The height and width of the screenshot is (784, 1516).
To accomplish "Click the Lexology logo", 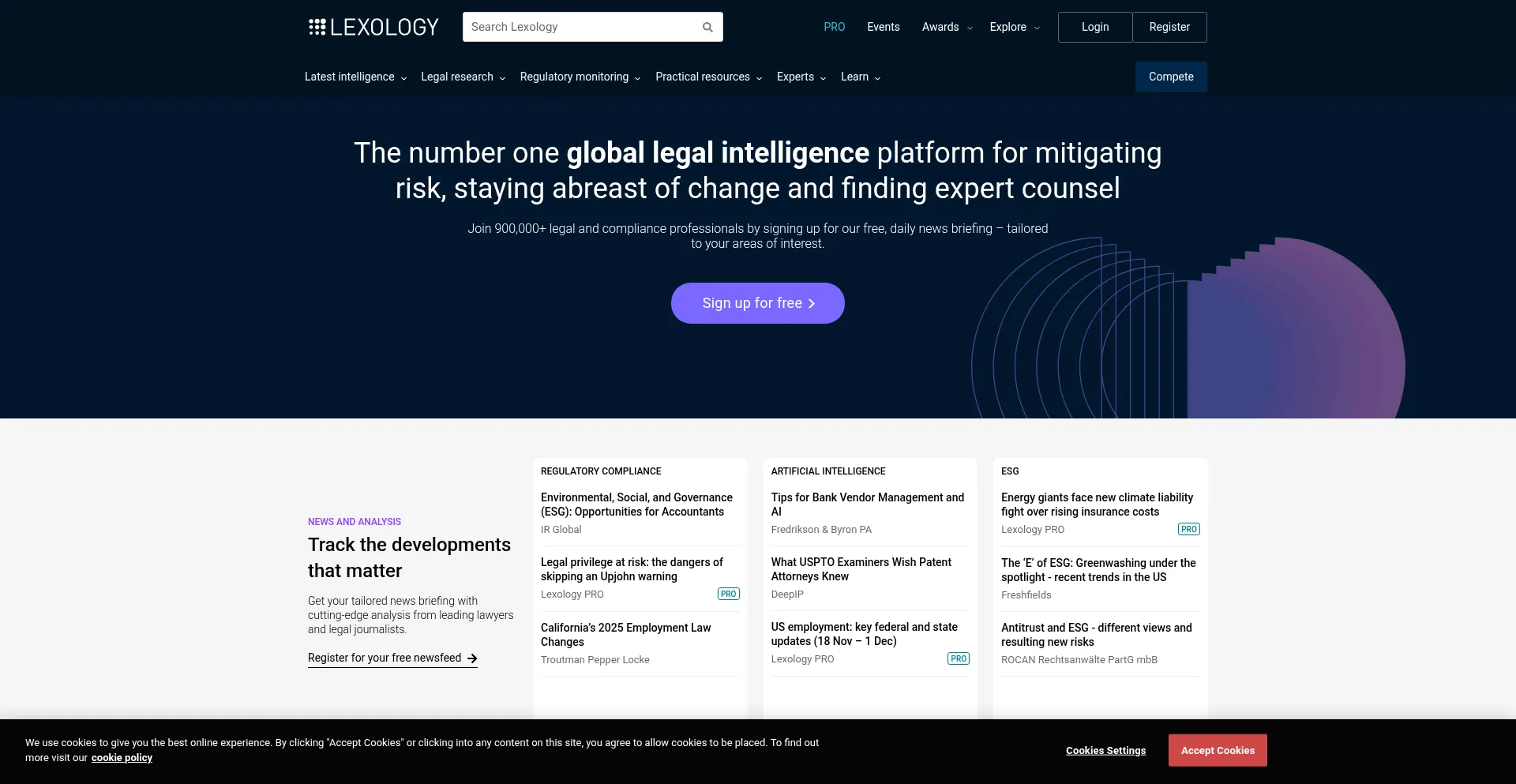I will tap(373, 28).
